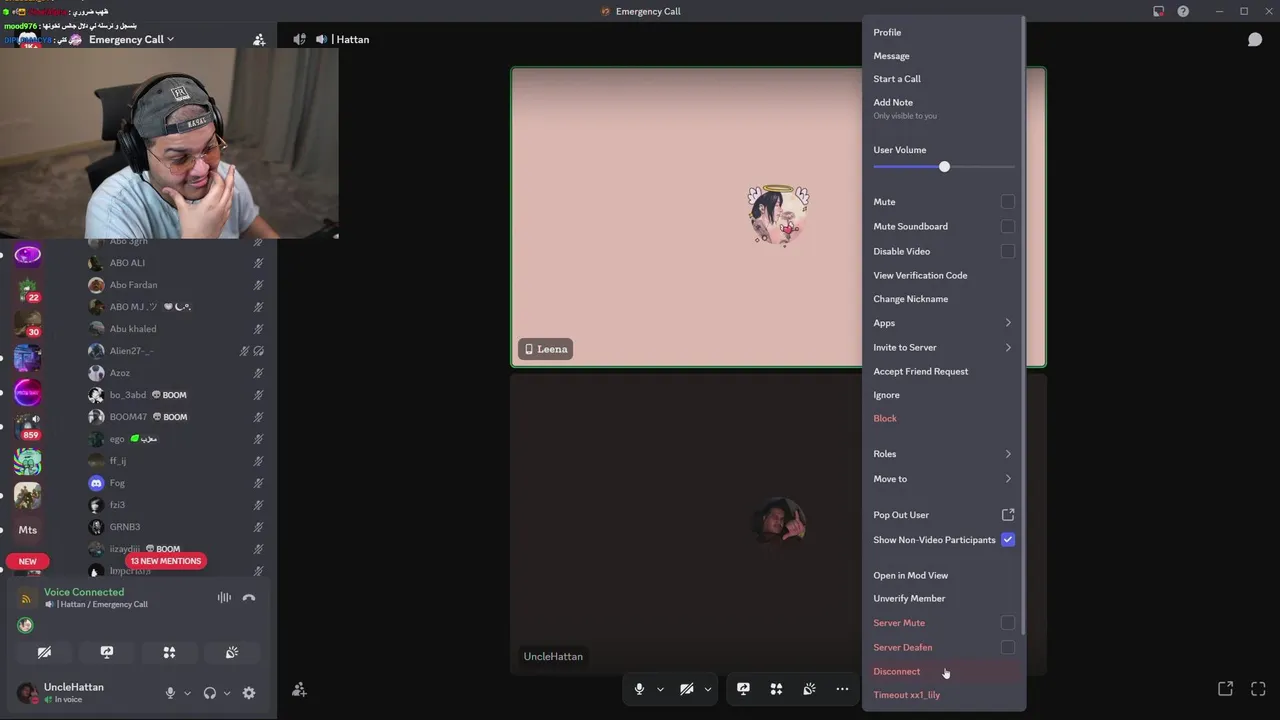Image resolution: width=1280 pixels, height=720 pixels.
Task: Expand the Roles submenu
Action: pyautogui.click(x=943, y=454)
